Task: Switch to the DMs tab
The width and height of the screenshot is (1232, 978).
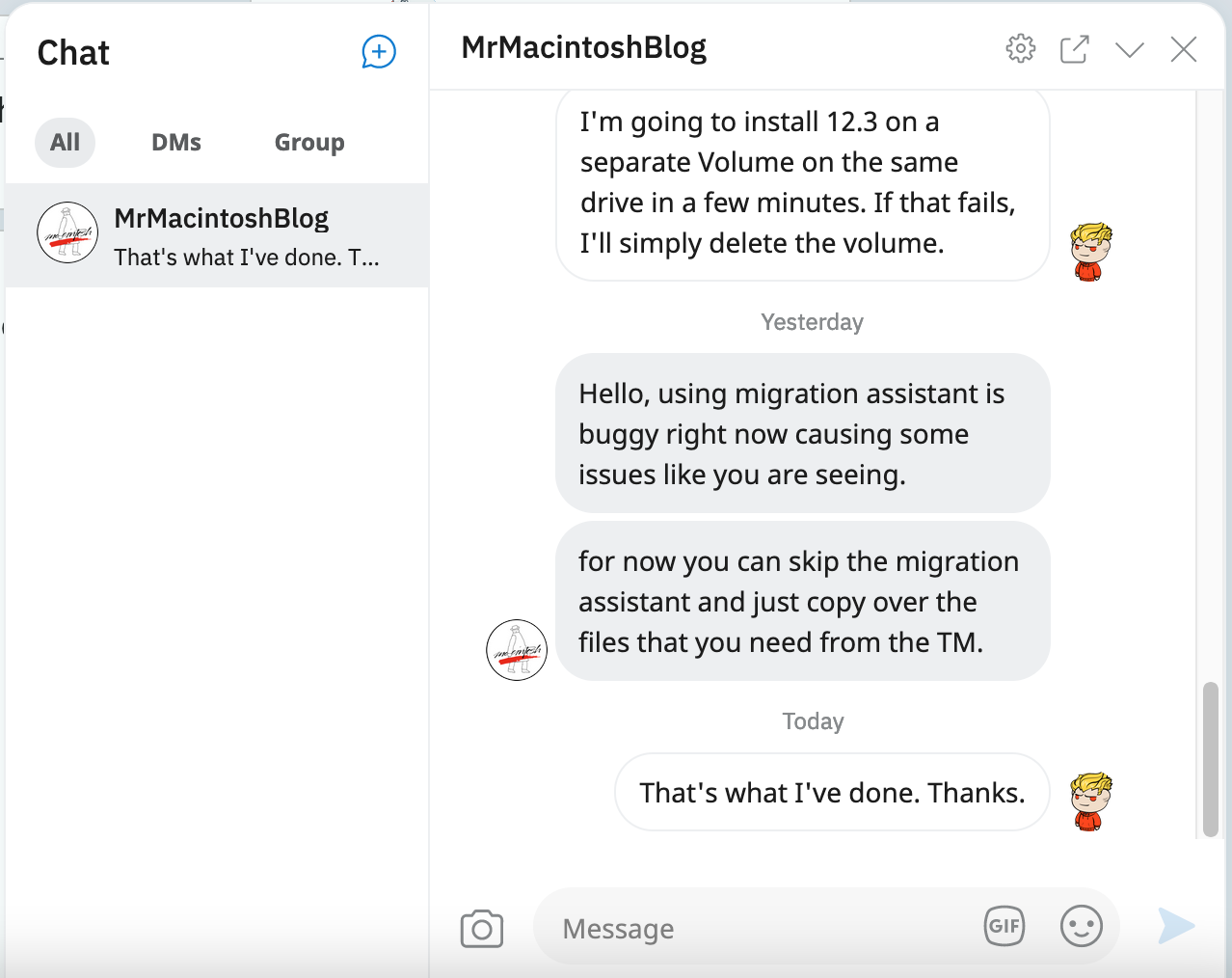Action: 176,143
